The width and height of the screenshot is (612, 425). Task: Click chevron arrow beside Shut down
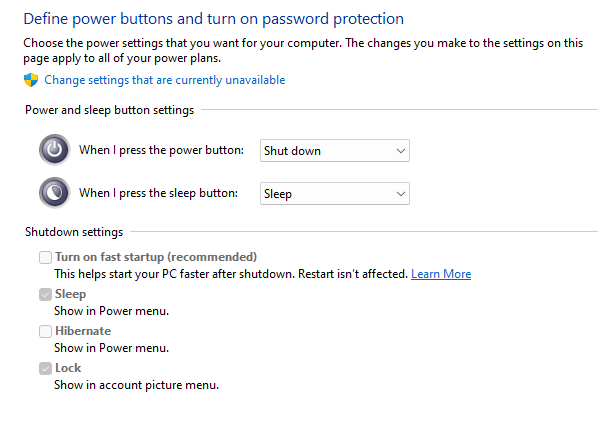400,151
